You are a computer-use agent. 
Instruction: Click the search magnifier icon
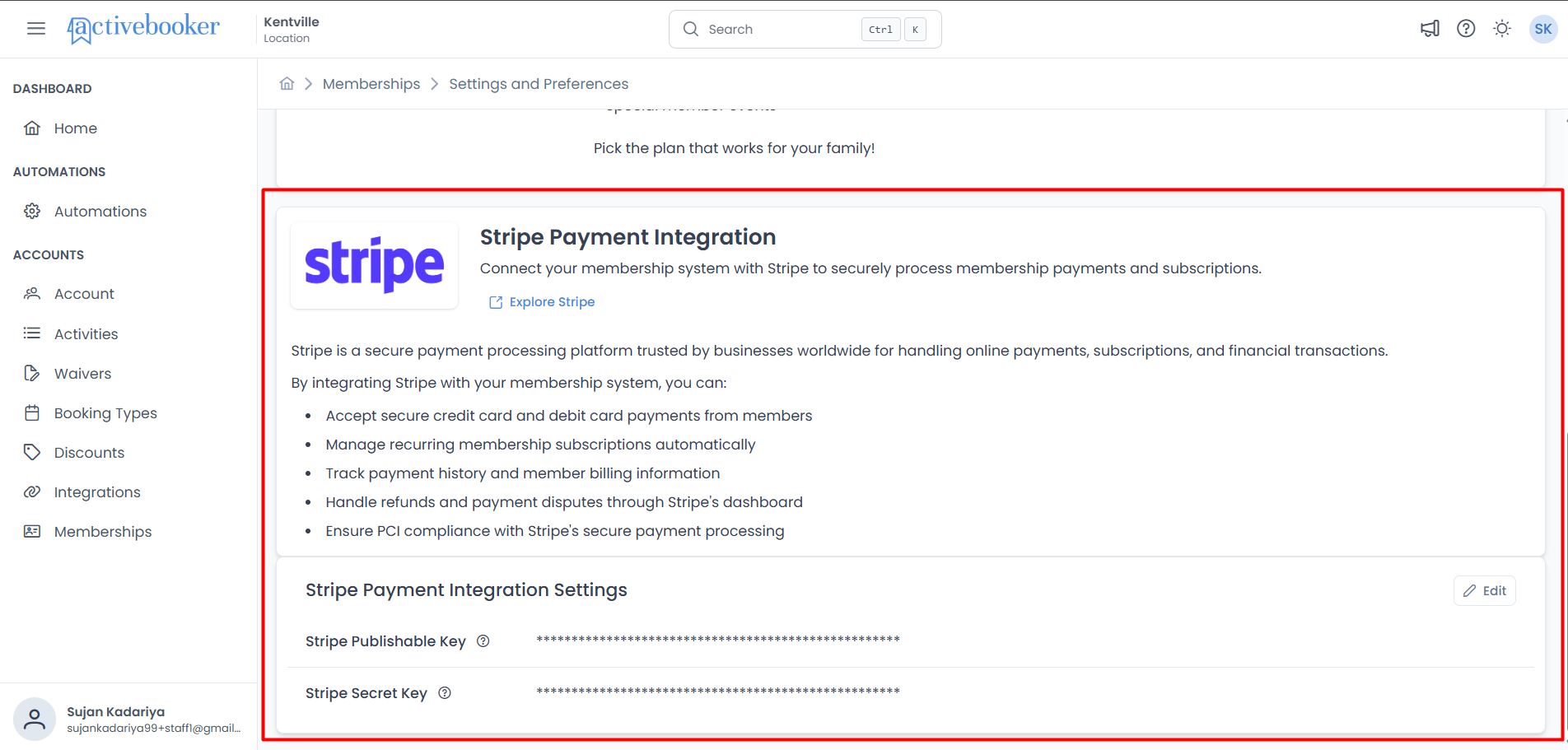pyautogui.click(x=690, y=29)
